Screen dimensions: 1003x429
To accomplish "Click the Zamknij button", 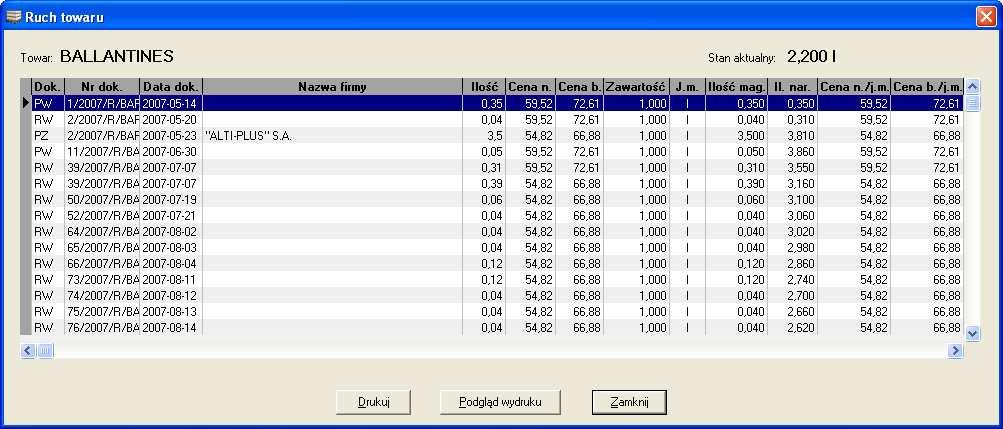I will [629, 402].
